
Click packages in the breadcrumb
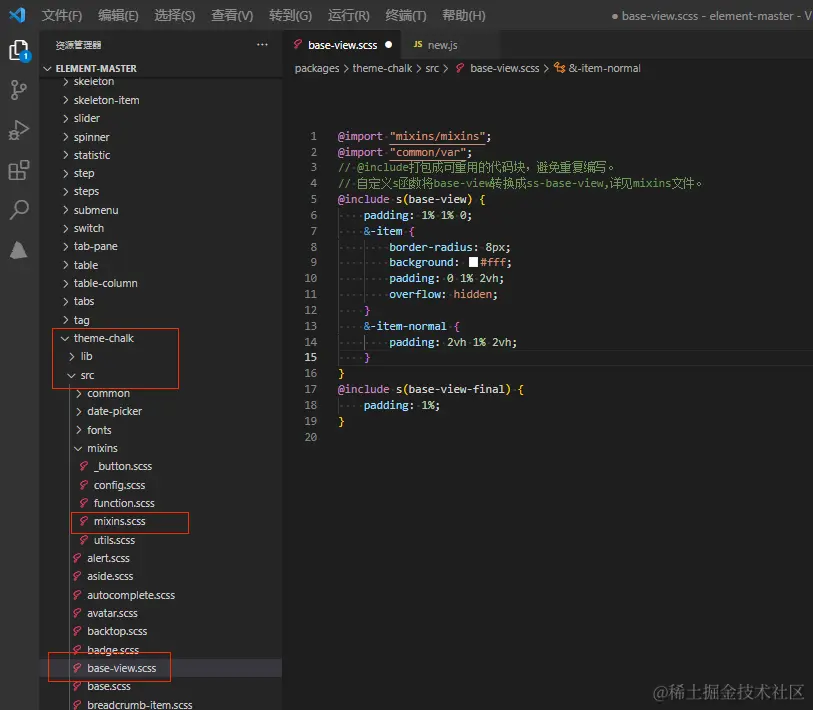(317, 68)
